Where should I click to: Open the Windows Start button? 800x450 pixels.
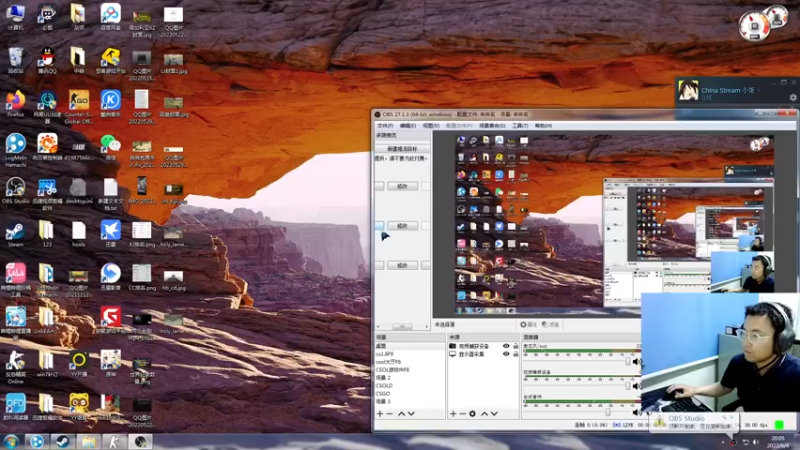[x=11, y=441]
